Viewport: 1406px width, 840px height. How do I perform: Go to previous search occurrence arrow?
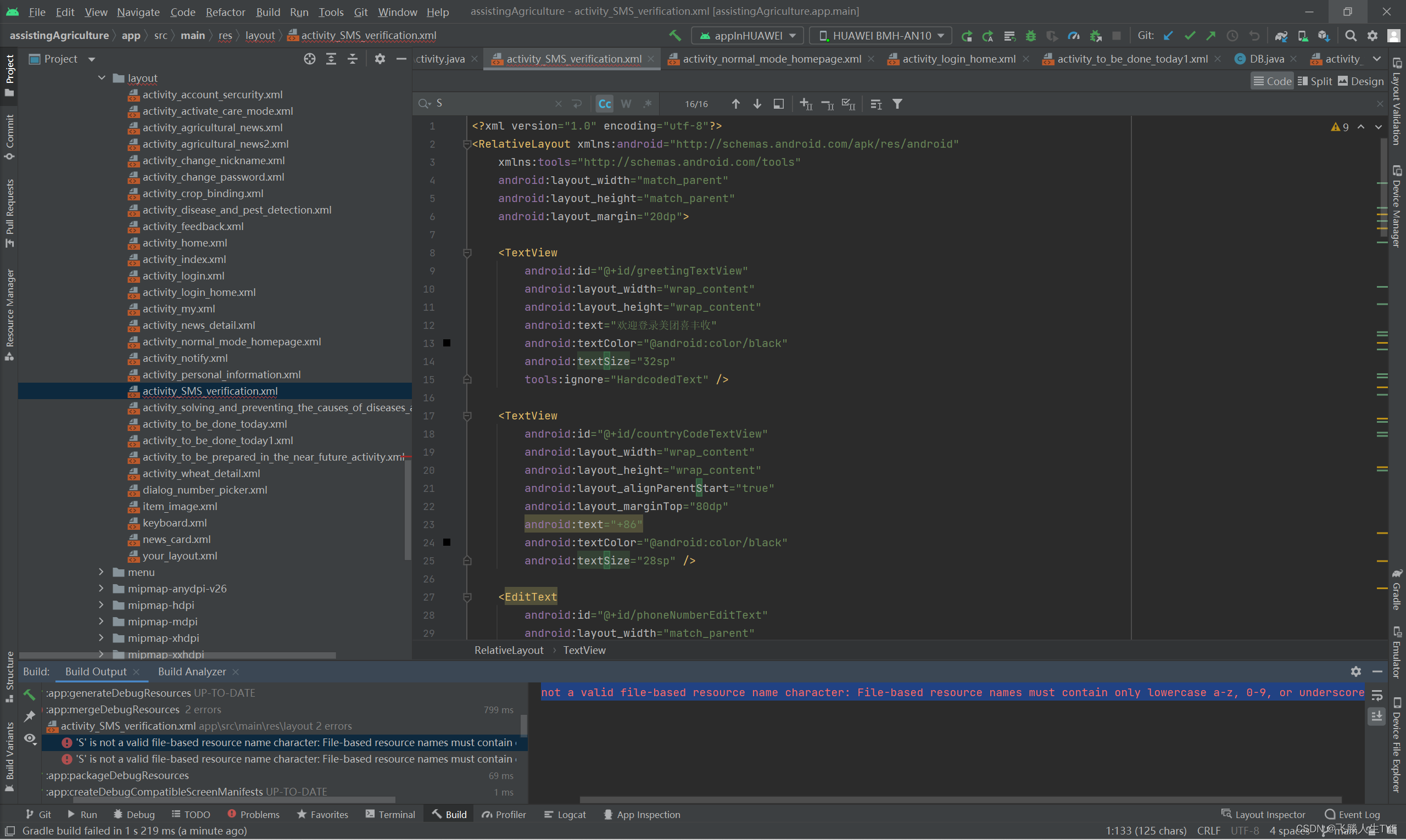click(735, 104)
